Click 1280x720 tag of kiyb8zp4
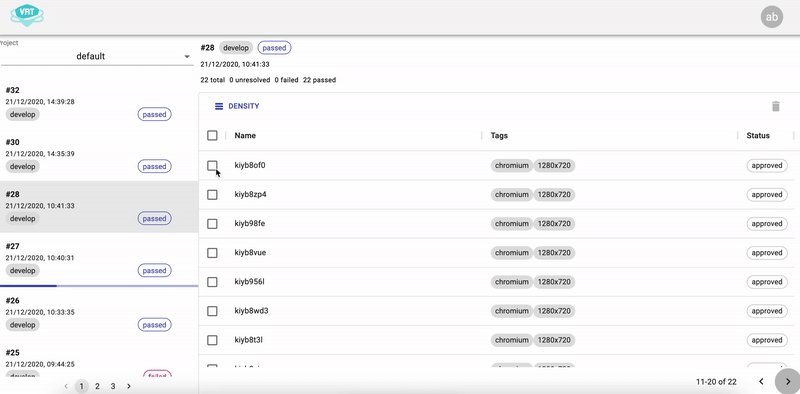 pos(555,194)
